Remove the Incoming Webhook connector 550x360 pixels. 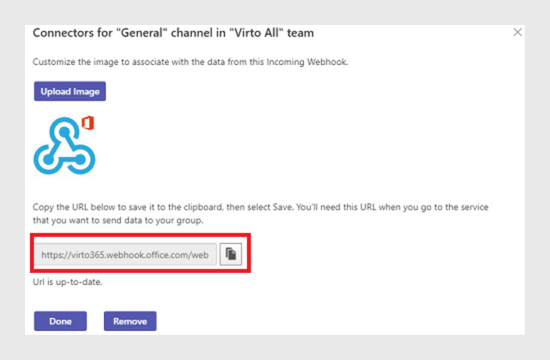[x=130, y=321]
